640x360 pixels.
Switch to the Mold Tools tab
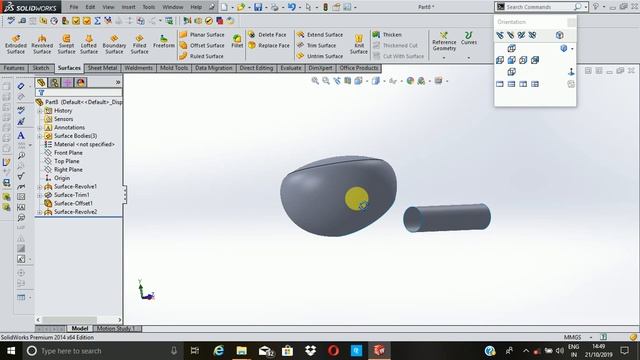[x=174, y=68]
